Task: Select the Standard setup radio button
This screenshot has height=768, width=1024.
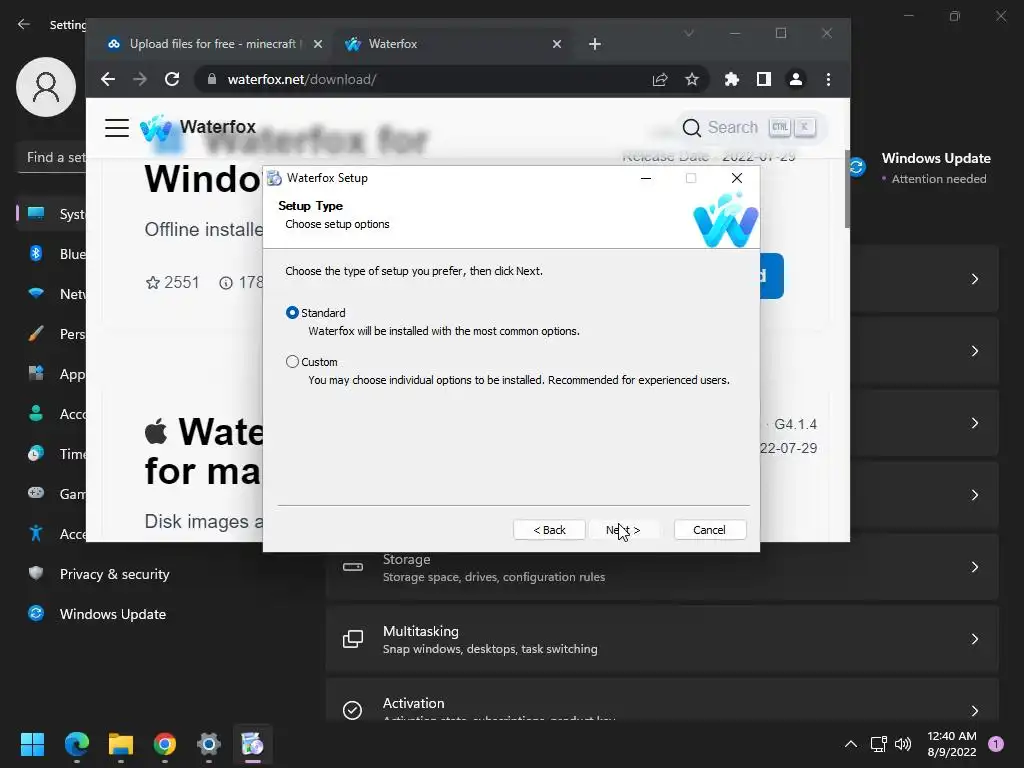Action: (x=292, y=313)
